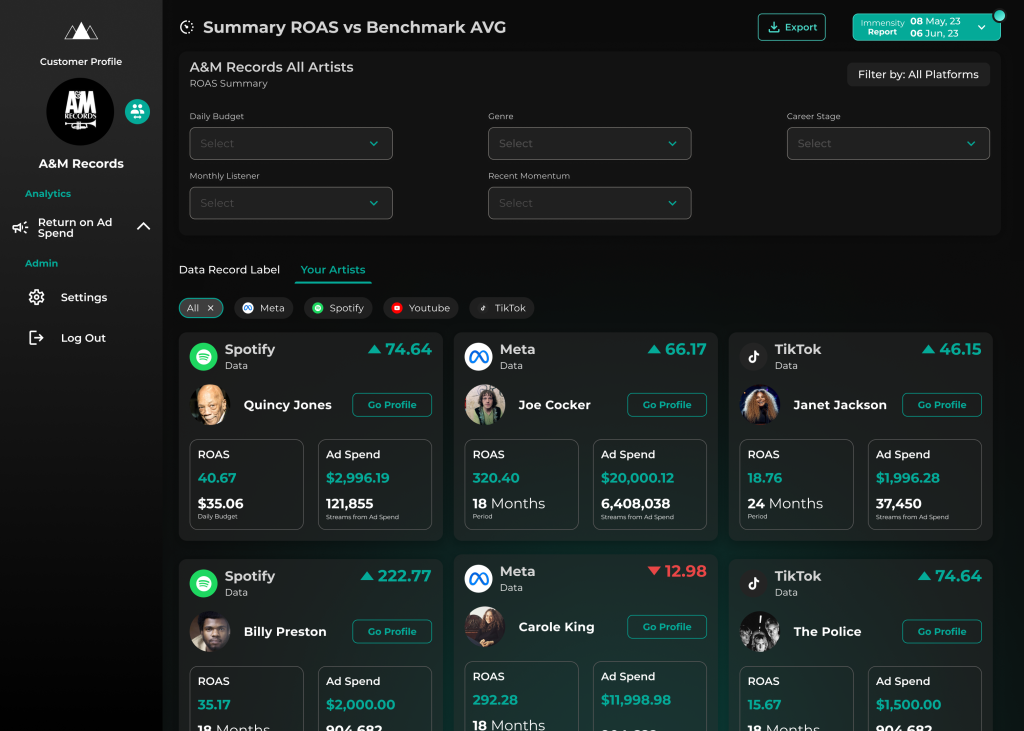The height and width of the screenshot is (731, 1024).
Task: Click Spotify logo on Quincy Jones card
Action: point(204,357)
